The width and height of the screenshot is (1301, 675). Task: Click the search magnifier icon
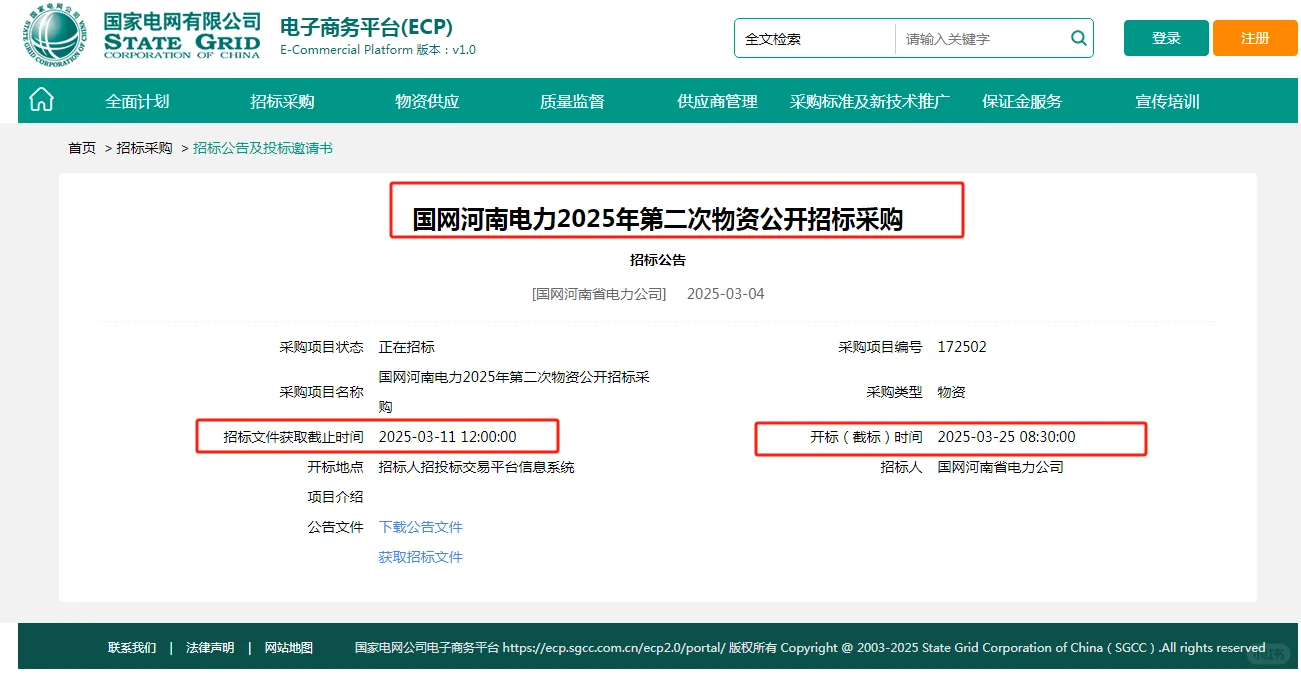1078,38
